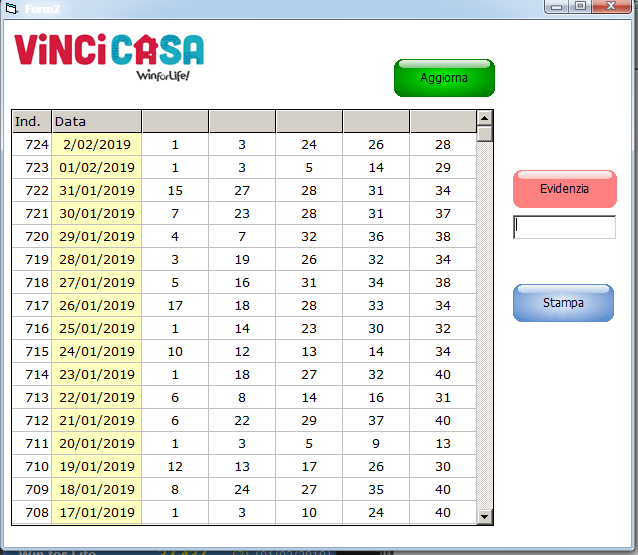Click date cell 17/01/2019
The height and width of the screenshot is (555, 638).
pos(96,513)
